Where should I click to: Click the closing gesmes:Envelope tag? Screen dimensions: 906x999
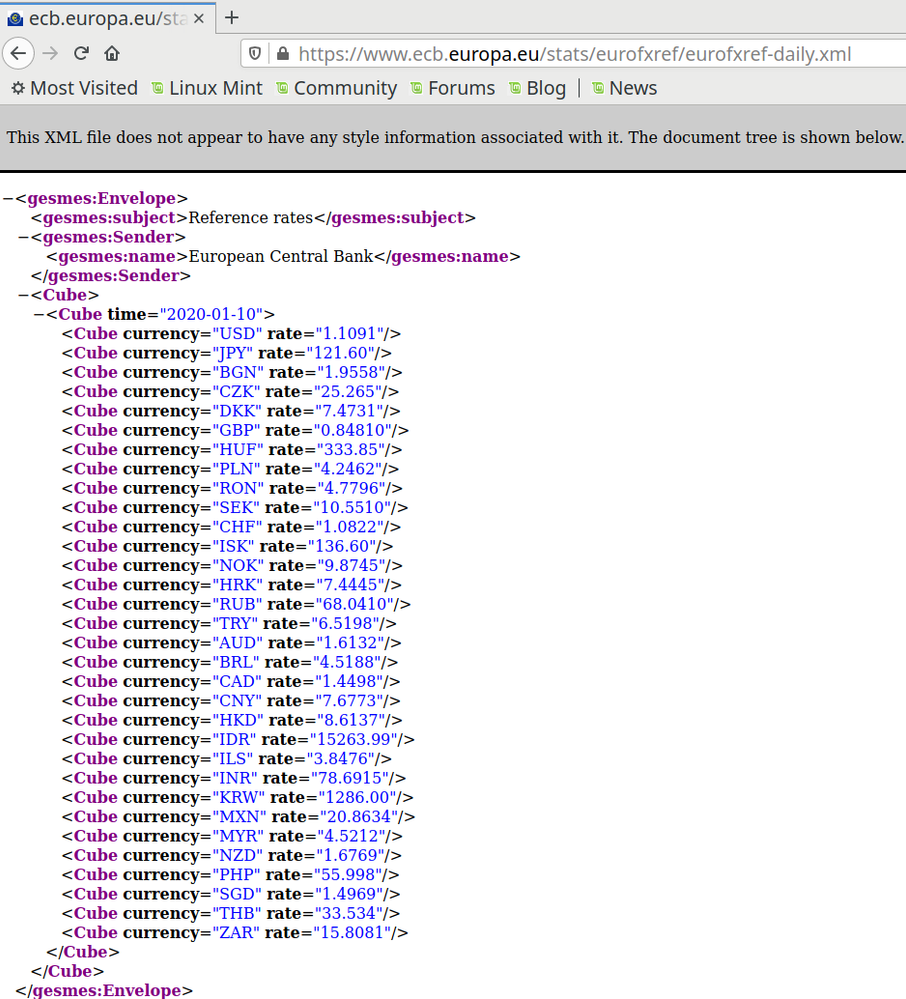pyautogui.click(x=104, y=990)
